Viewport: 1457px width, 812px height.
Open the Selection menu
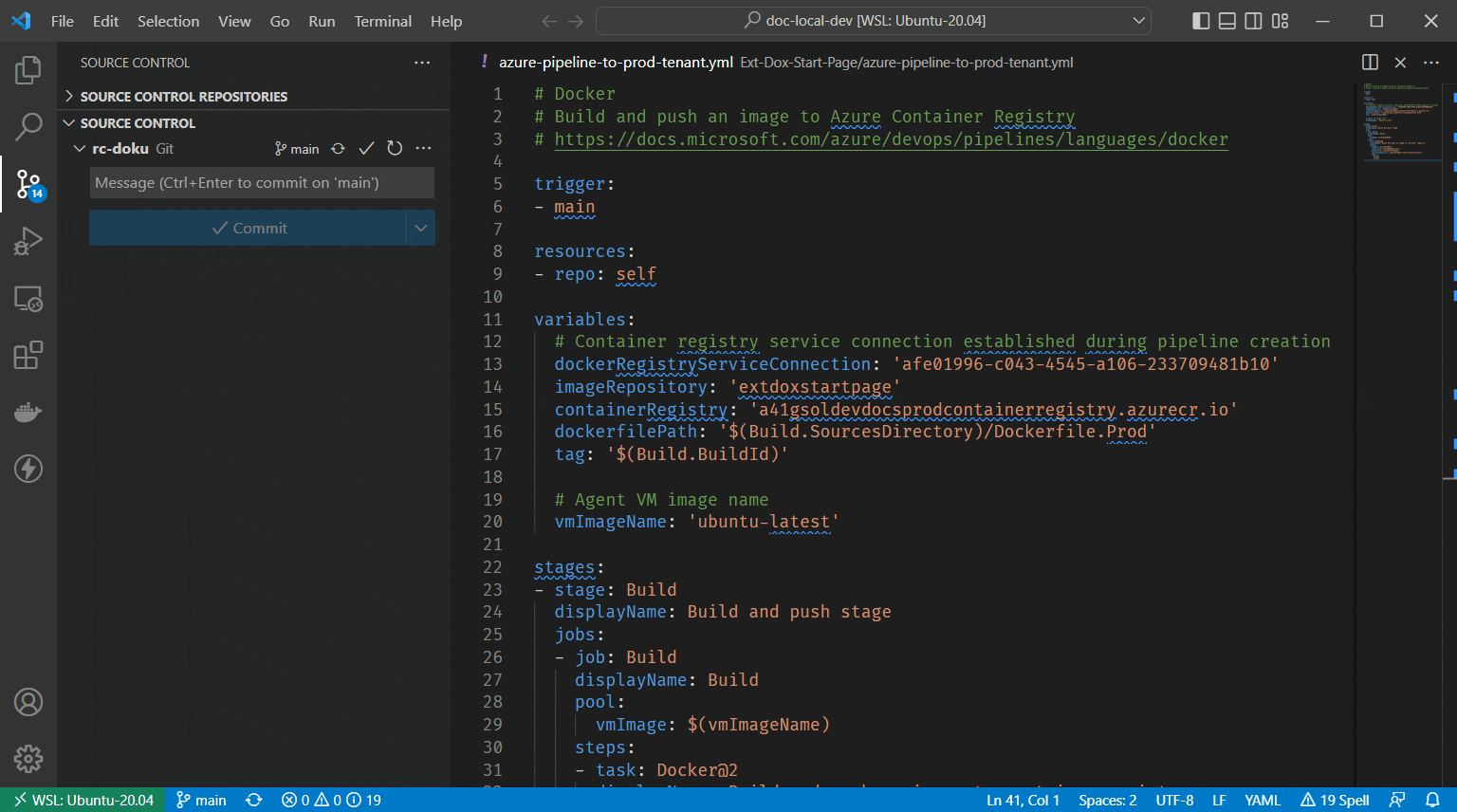coord(168,21)
